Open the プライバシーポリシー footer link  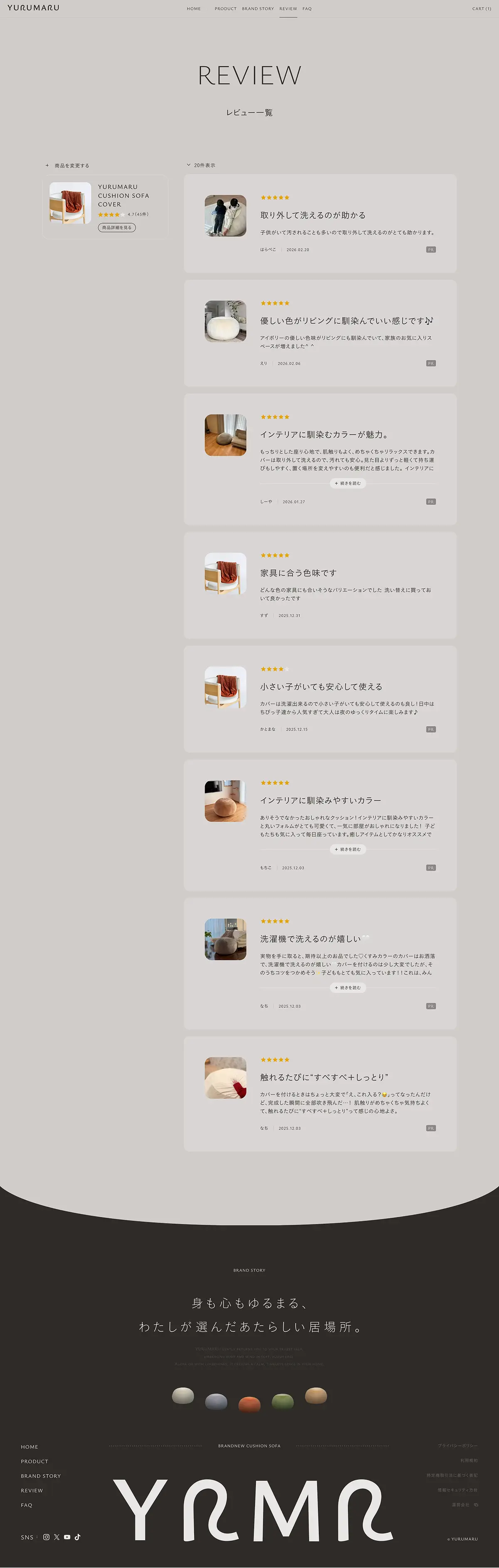tap(457, 1445)
